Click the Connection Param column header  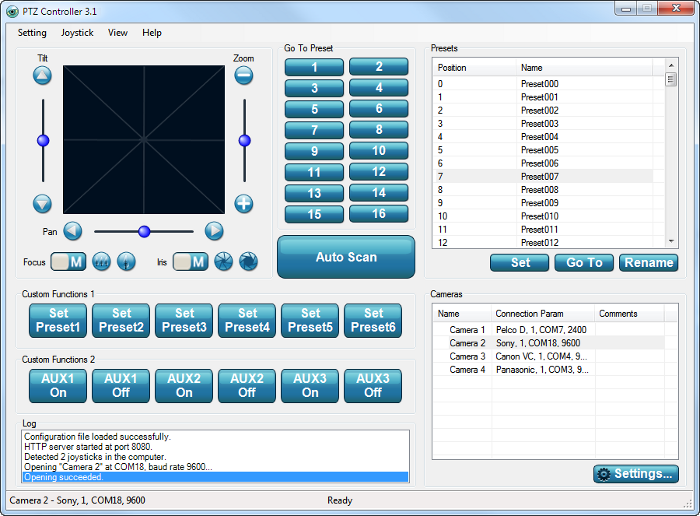[x=543, y=314]
